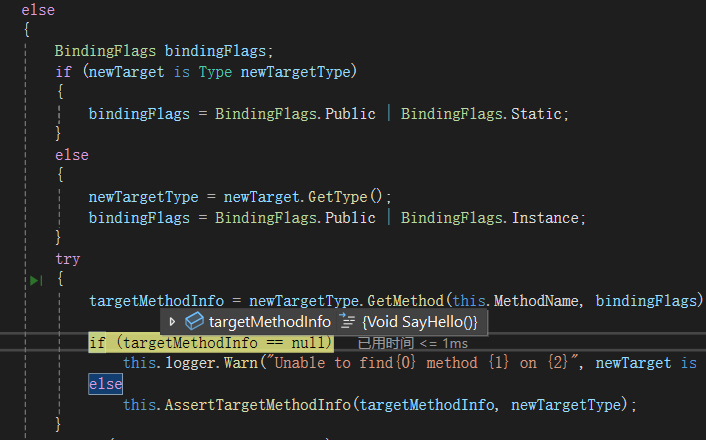Click the 'try' keyword

(x=68, y=259)
